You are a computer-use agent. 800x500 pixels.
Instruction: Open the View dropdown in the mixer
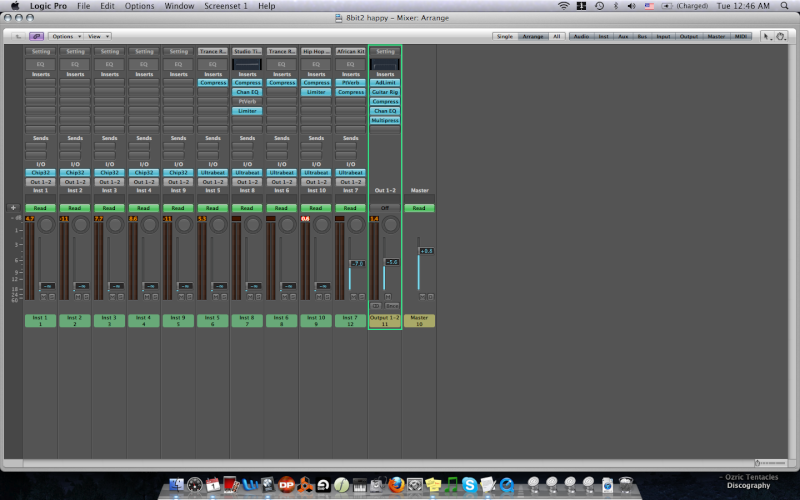pyautogui.click(x=97, y=36)
